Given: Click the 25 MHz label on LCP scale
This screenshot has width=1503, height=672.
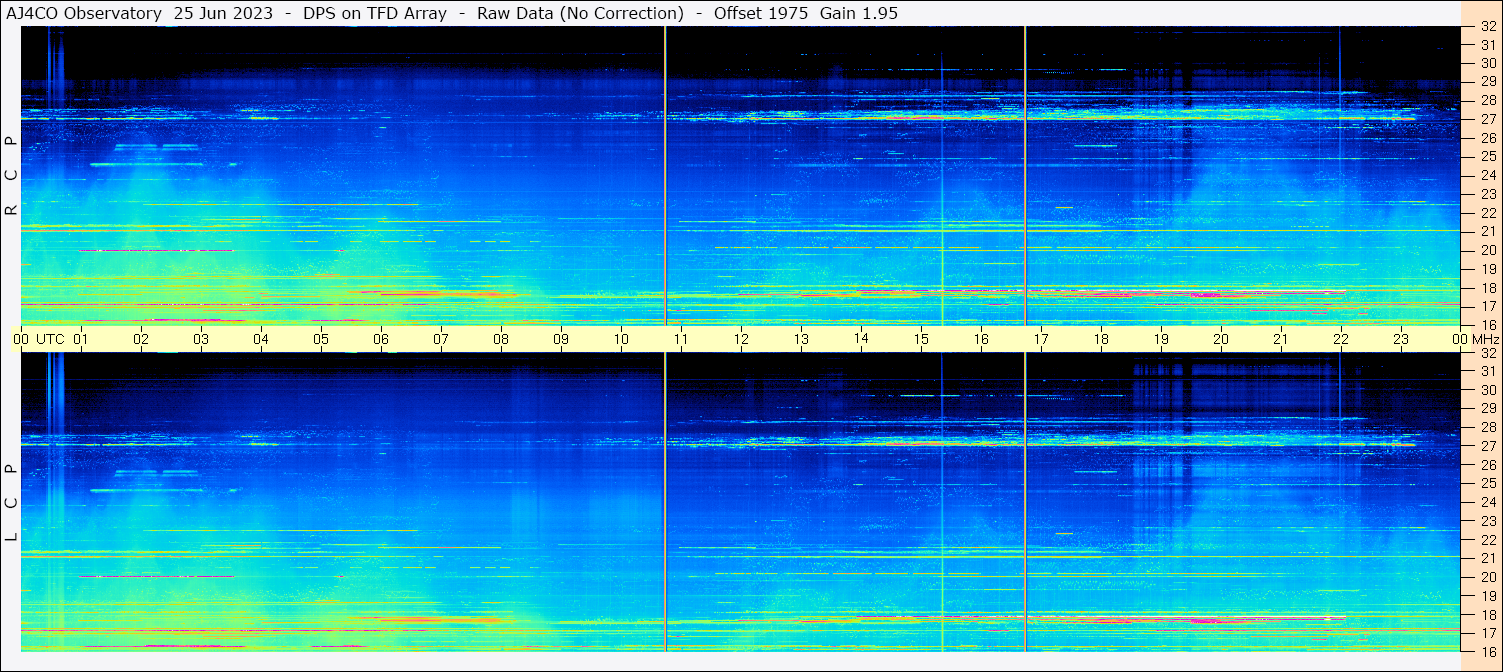Looking at the screenshot, I should 1487,483.
